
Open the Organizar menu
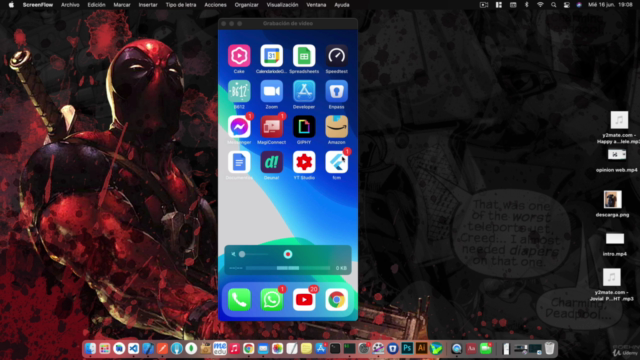point(247,5)
